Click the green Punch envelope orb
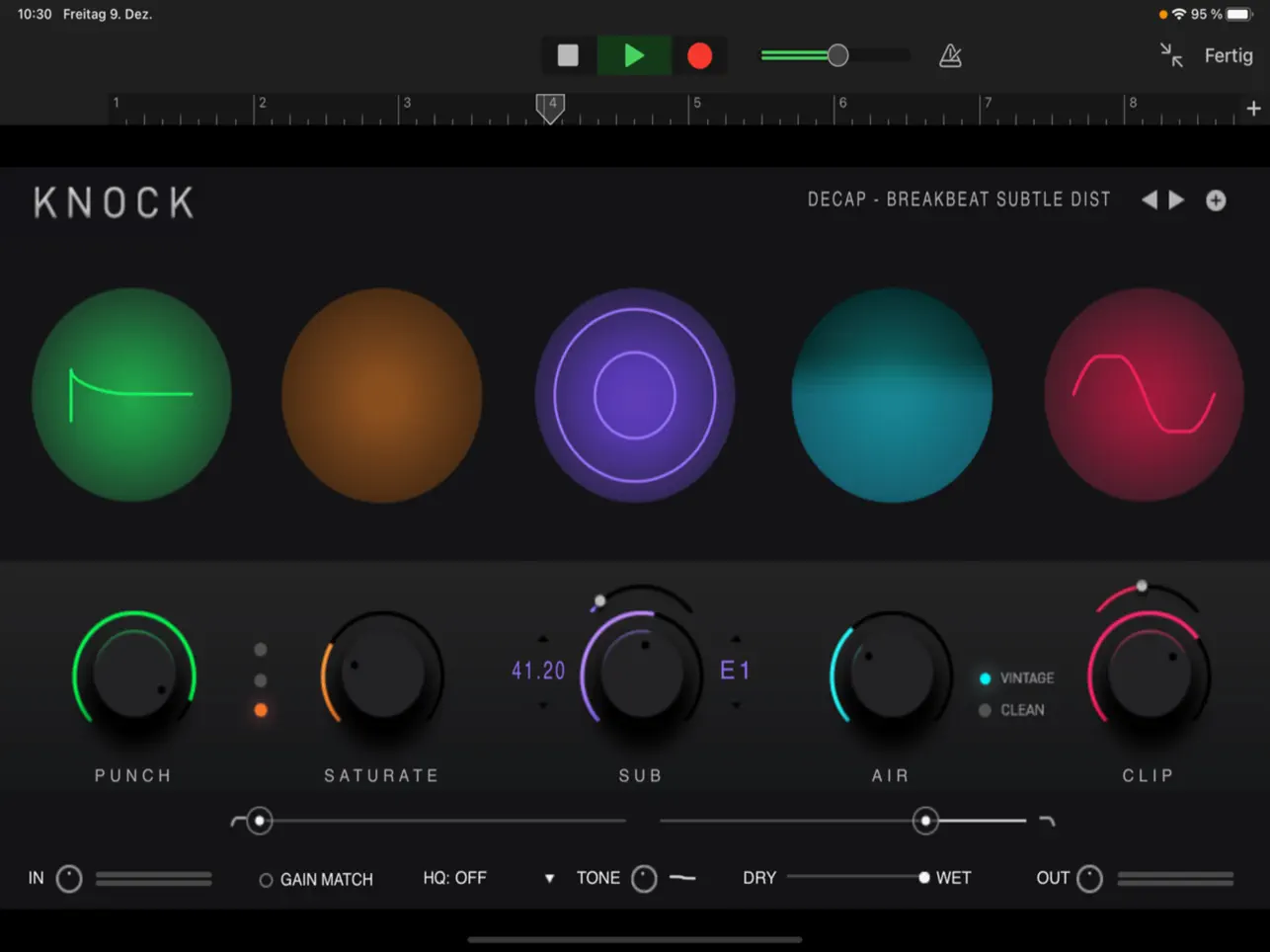The image size is (1270, 952). coord(131,395)
